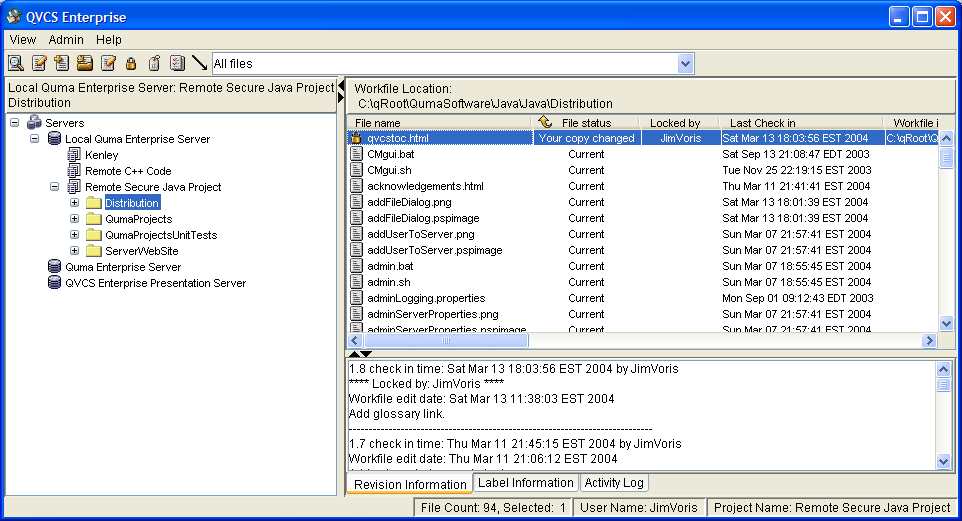Click the locked file icon beside qvcstoc.html
The height and width of the screenshot is (521, 962).
356,138
